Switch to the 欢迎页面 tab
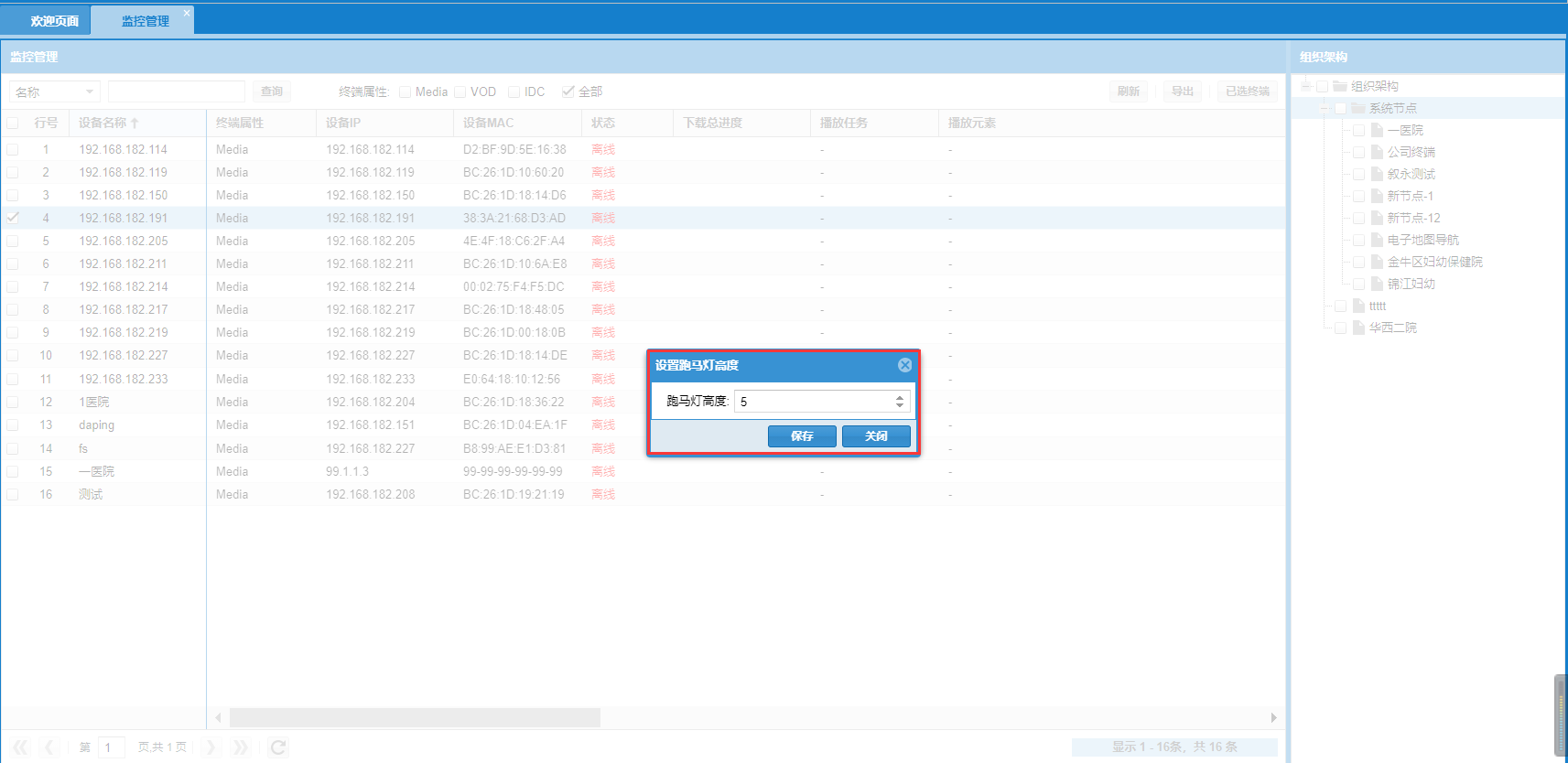 pos(54,20)
